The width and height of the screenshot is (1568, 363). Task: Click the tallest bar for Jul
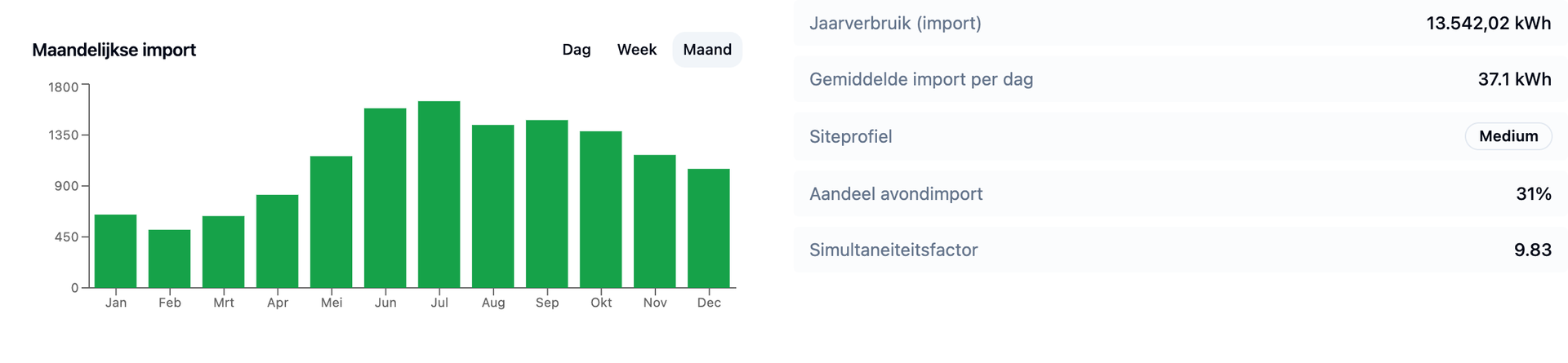(439, 195)
